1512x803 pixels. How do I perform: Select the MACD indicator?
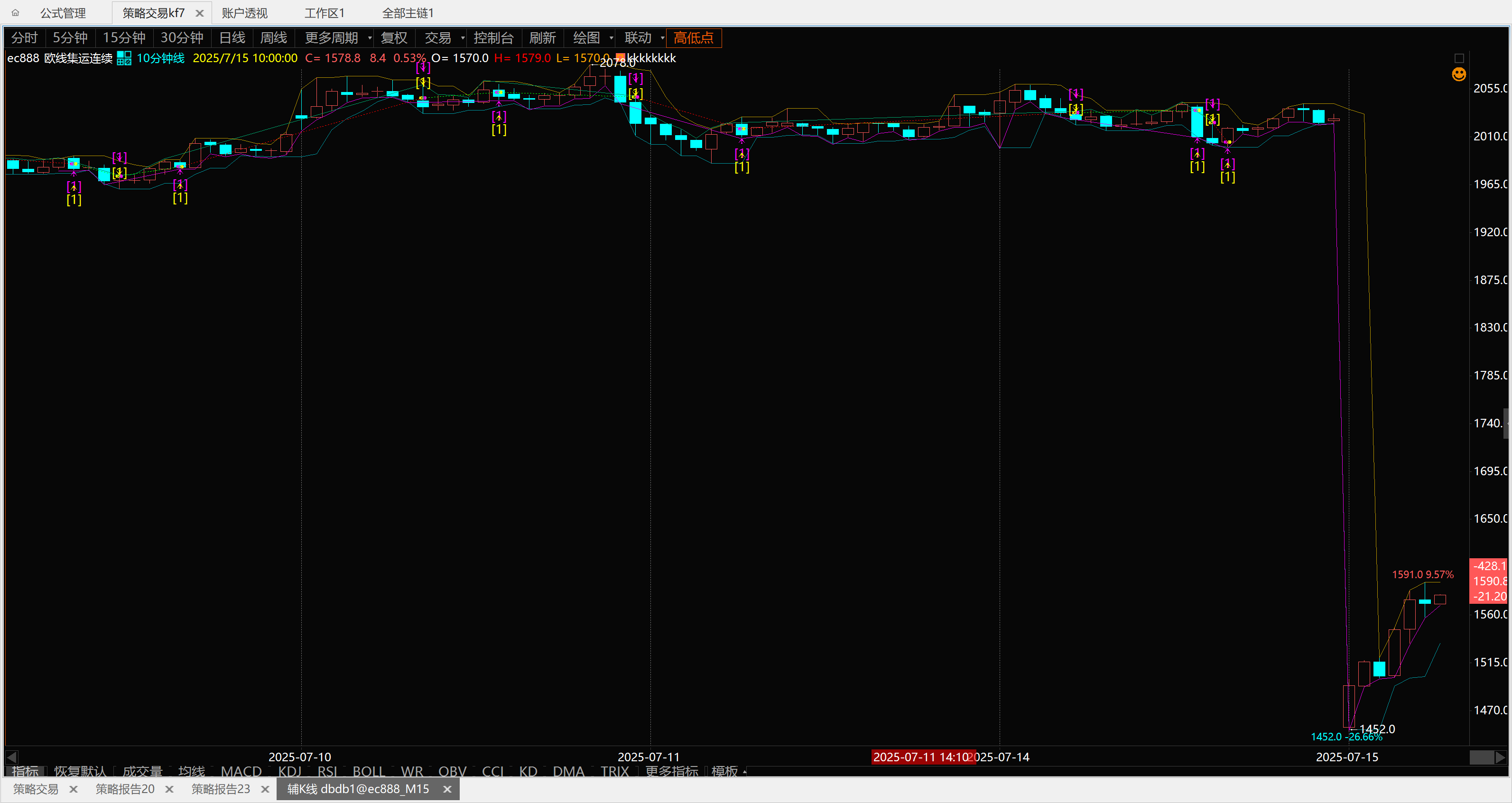tap(241, 771)
